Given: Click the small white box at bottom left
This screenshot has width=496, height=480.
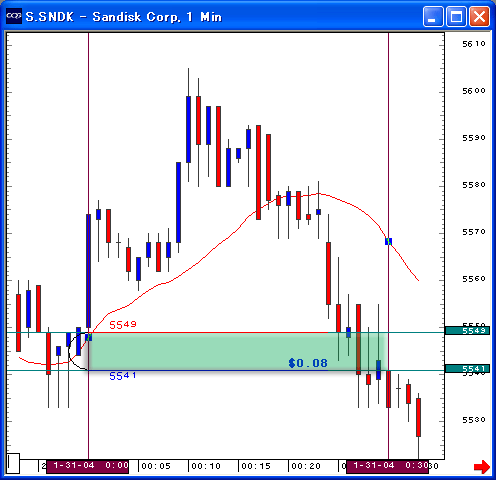Looking at the screenshot, I should pos(13,463).
